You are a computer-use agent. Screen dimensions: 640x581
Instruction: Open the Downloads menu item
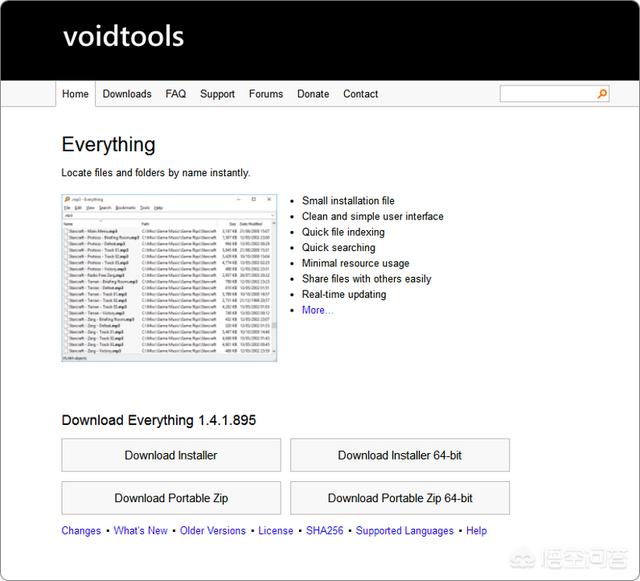(127, 94)
